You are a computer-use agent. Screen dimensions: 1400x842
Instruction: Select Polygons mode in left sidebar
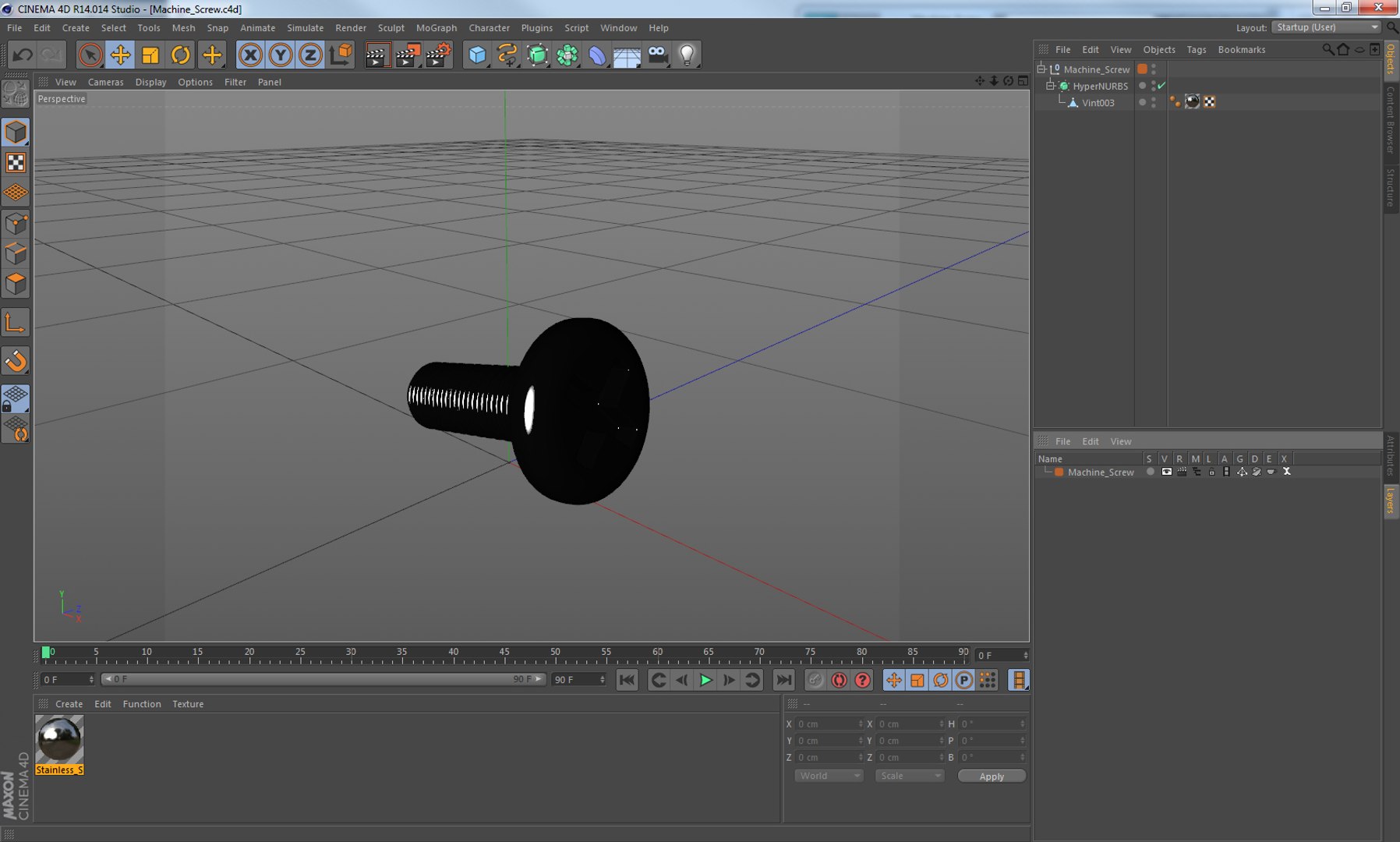click(16, 284)
